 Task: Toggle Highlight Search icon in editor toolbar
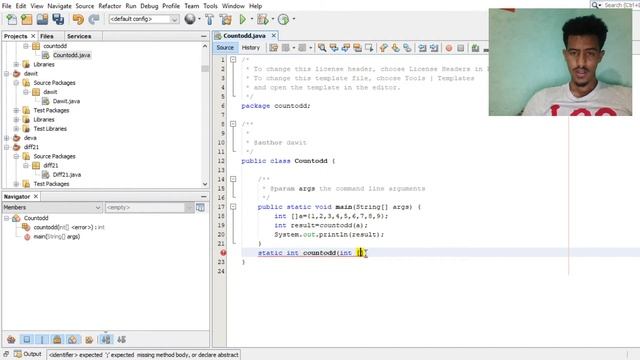[x=358, y=48]
